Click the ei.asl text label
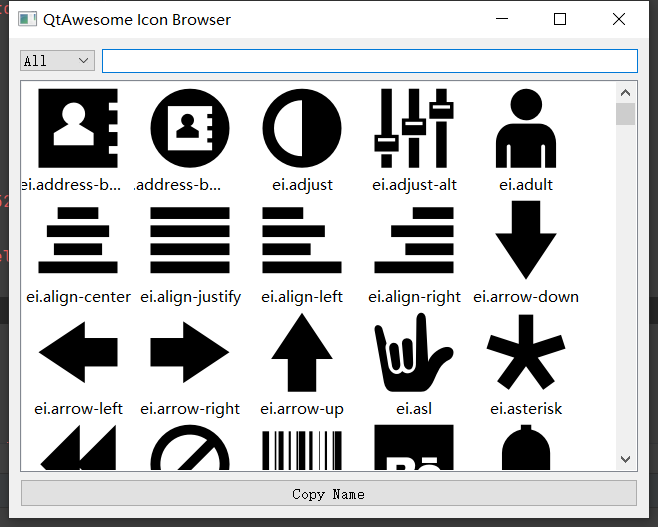Screen dimensions: 658x527 [x=414, y=408]
